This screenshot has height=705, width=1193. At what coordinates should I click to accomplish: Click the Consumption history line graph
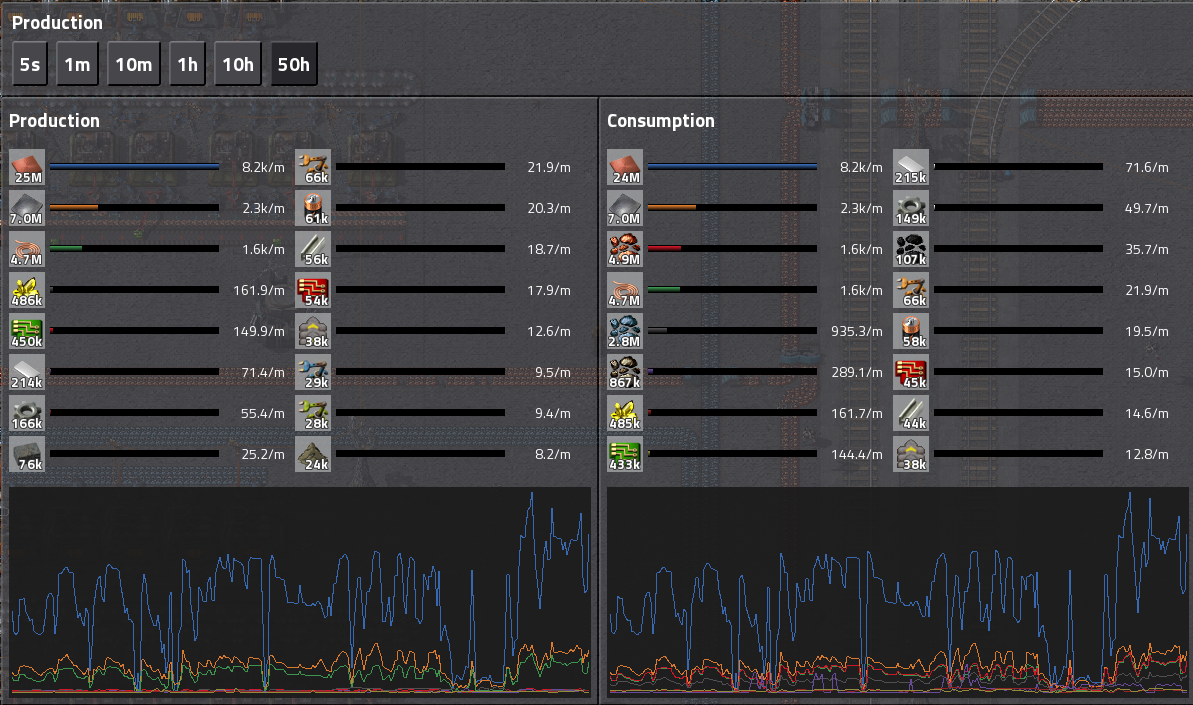click(898, 591)
